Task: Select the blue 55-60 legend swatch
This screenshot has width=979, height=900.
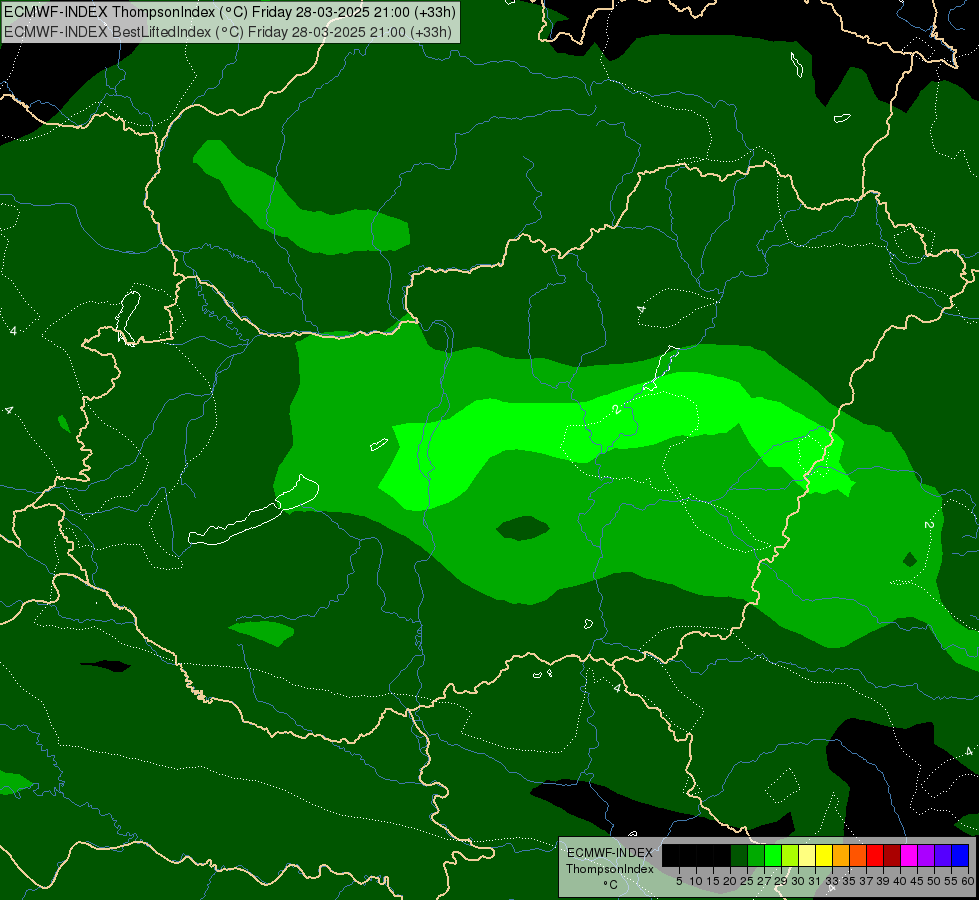Action: [x=960, y=855]
